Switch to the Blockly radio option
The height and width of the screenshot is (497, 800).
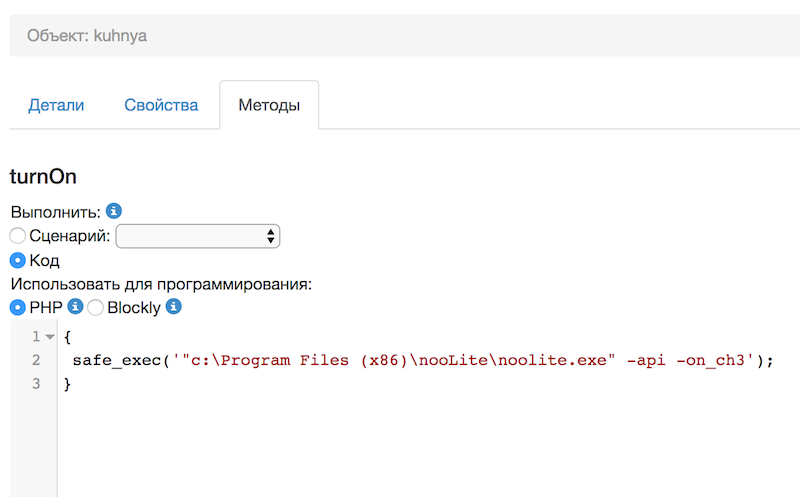tap(96, 307)
